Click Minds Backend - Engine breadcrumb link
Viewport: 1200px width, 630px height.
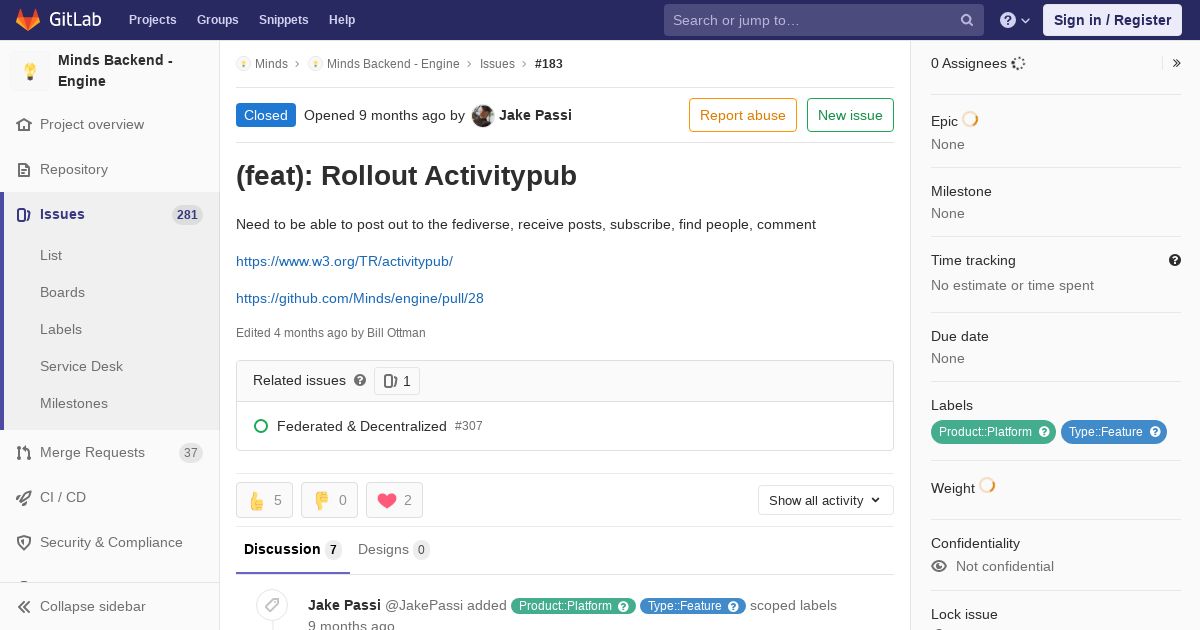[x=393, y=64]
